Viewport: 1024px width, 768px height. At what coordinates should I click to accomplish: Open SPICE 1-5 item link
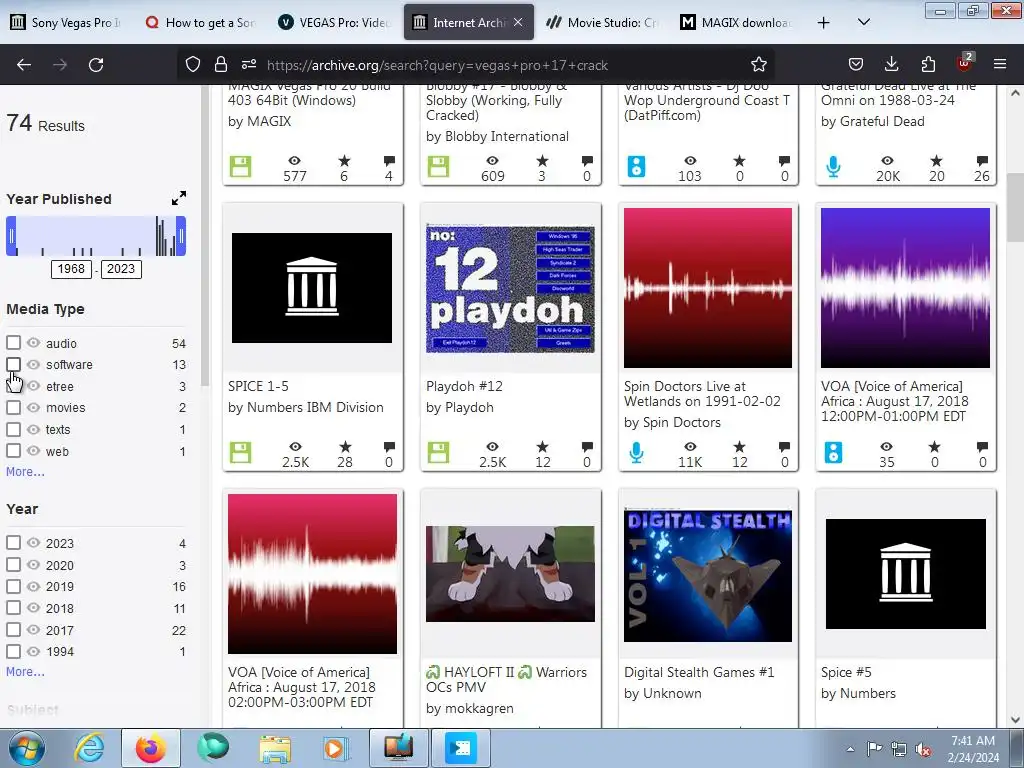258,386
